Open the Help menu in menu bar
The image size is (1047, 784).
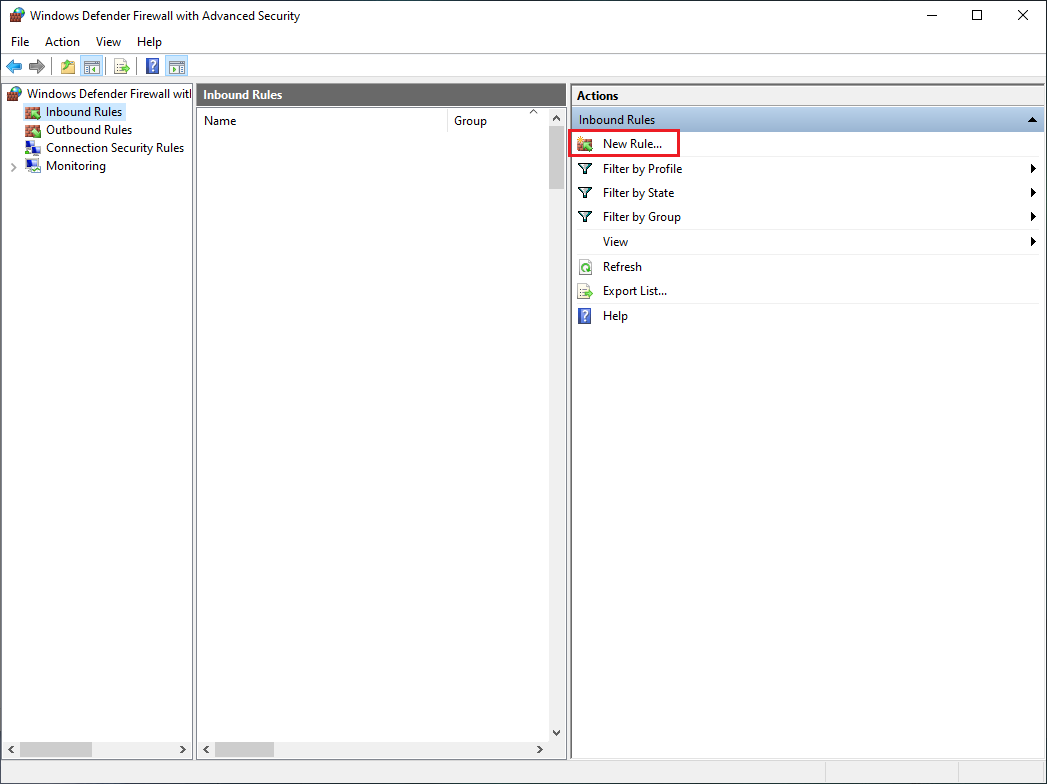click(x=150, y=41)
